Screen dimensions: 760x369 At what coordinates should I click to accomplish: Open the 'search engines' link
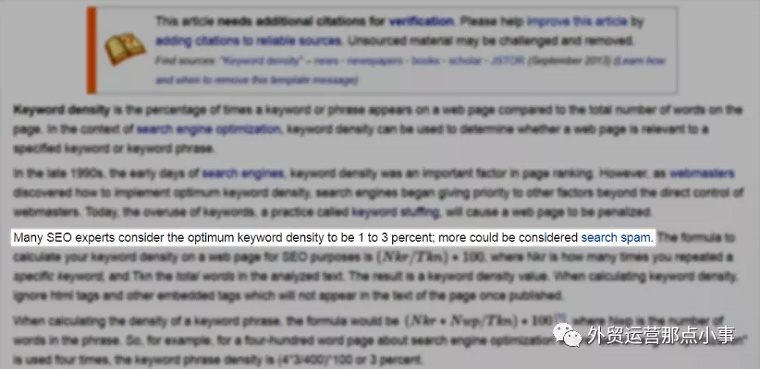243,174
